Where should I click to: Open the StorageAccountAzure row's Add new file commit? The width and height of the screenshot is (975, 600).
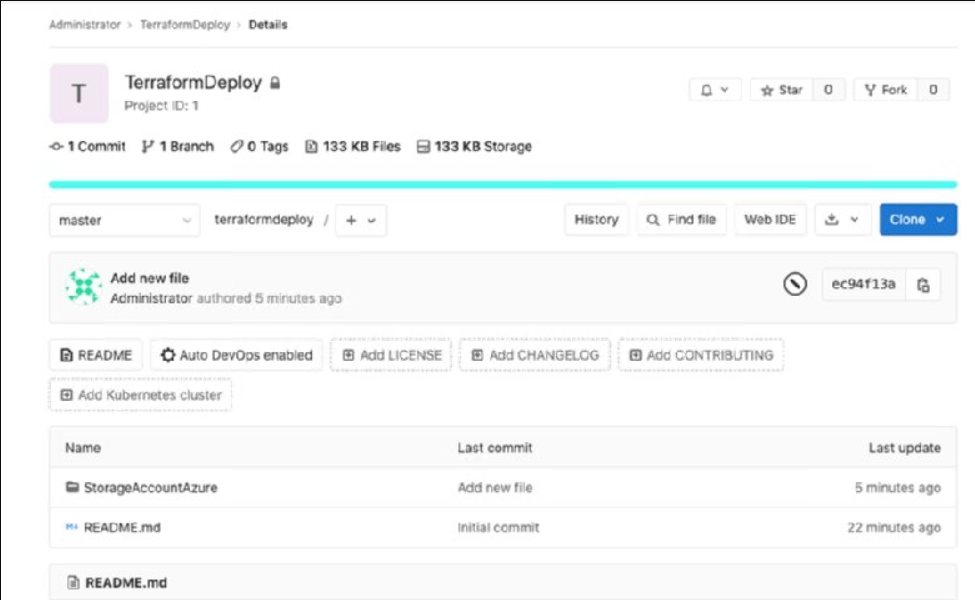click(495, 487)
